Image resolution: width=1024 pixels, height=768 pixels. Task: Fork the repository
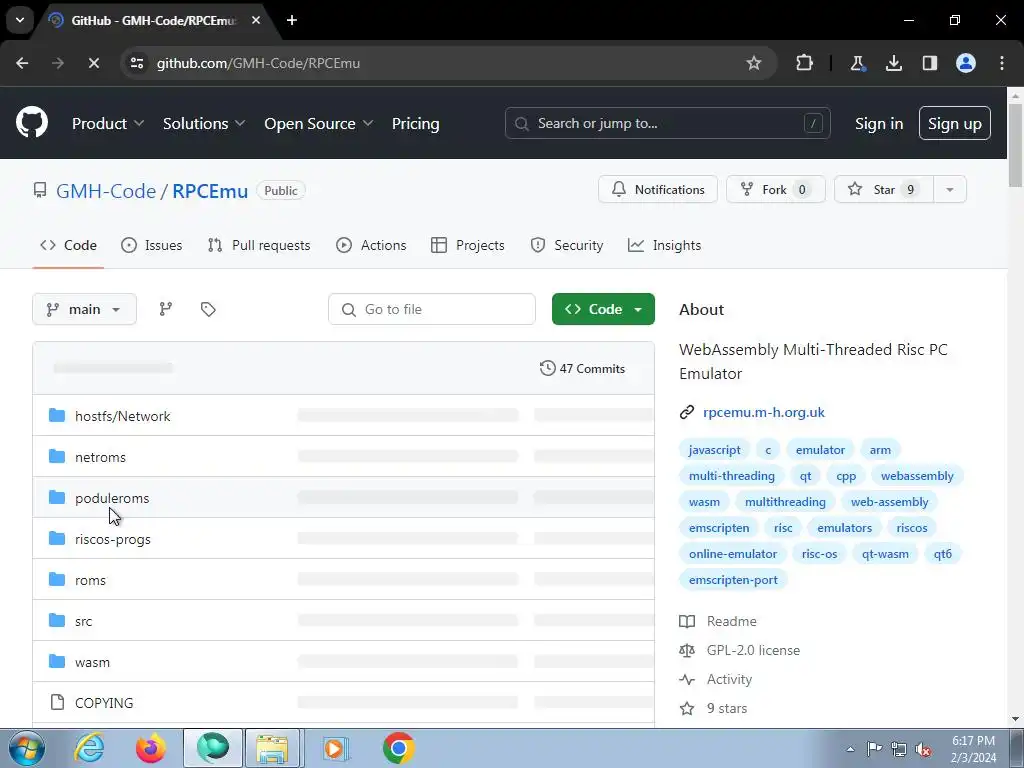(775, 189)
